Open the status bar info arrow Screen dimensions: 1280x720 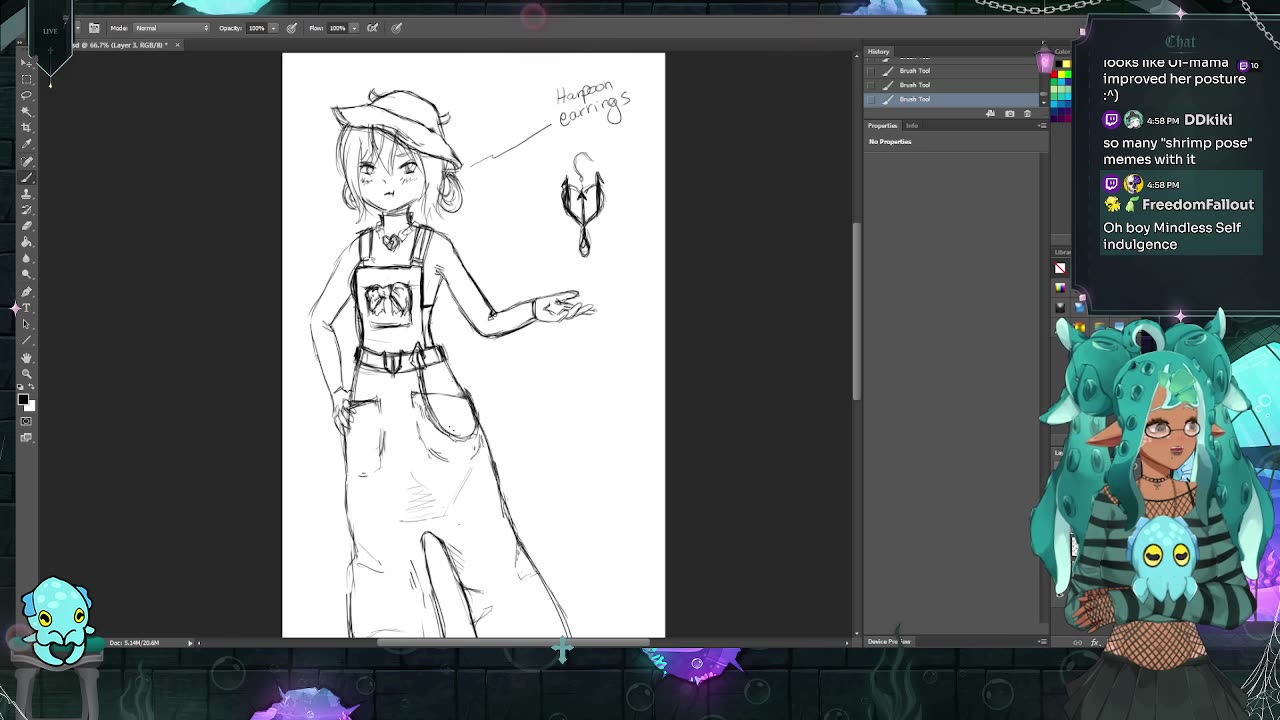[190, 643]
